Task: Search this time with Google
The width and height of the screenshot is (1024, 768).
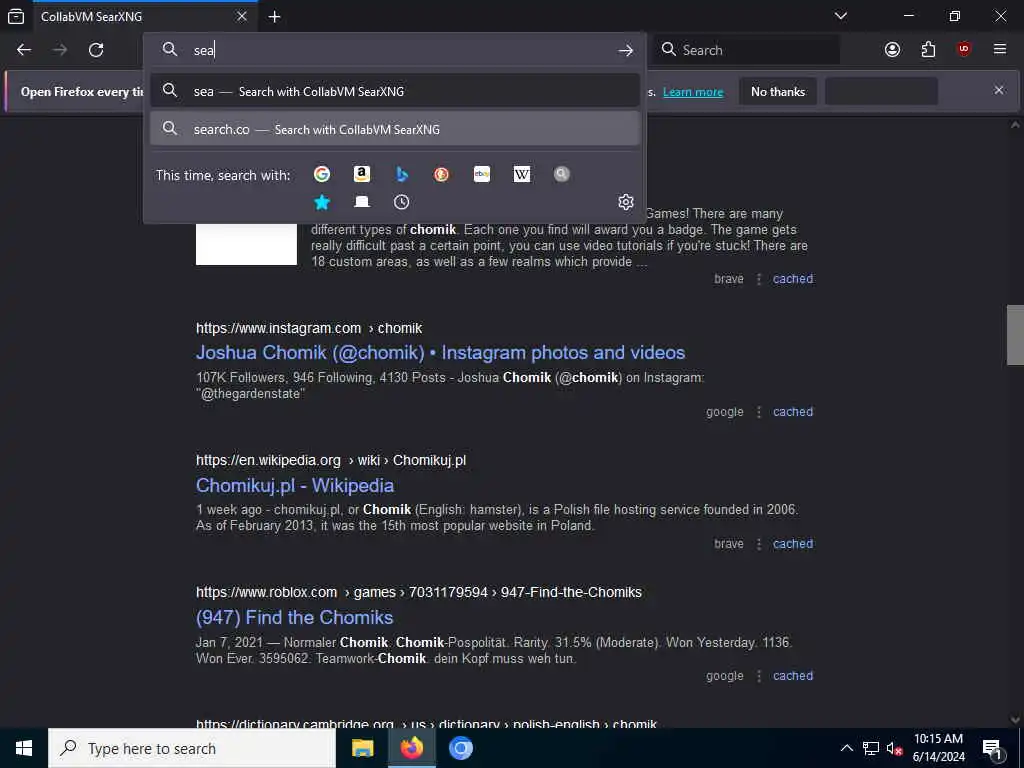Action: click(x=321, y=174)
